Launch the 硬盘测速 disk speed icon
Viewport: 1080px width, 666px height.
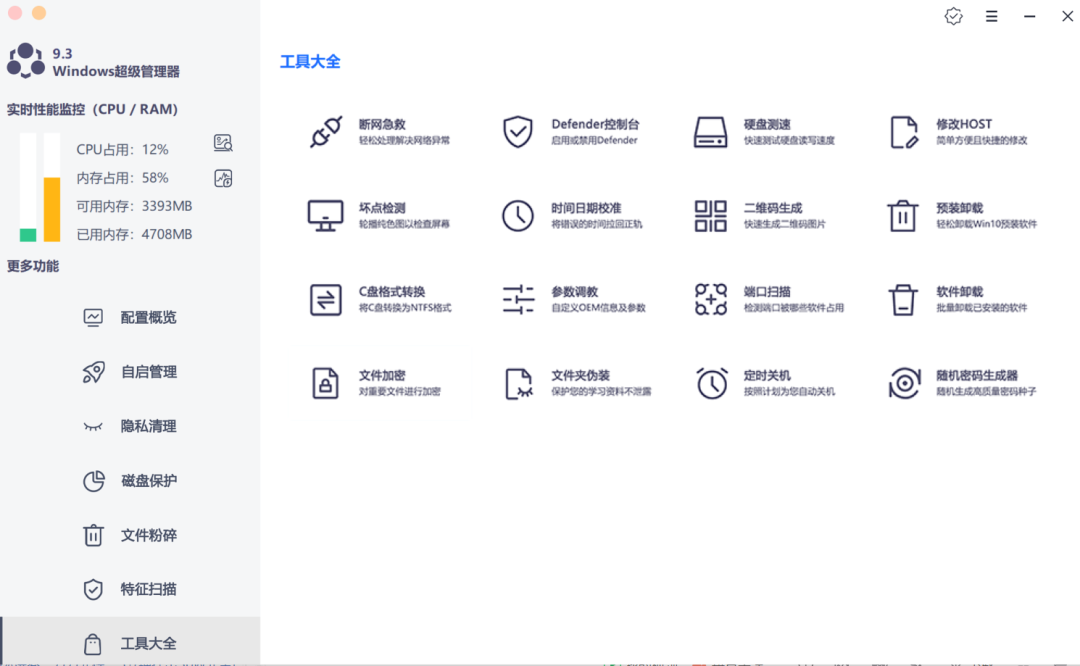click(710, 132)
